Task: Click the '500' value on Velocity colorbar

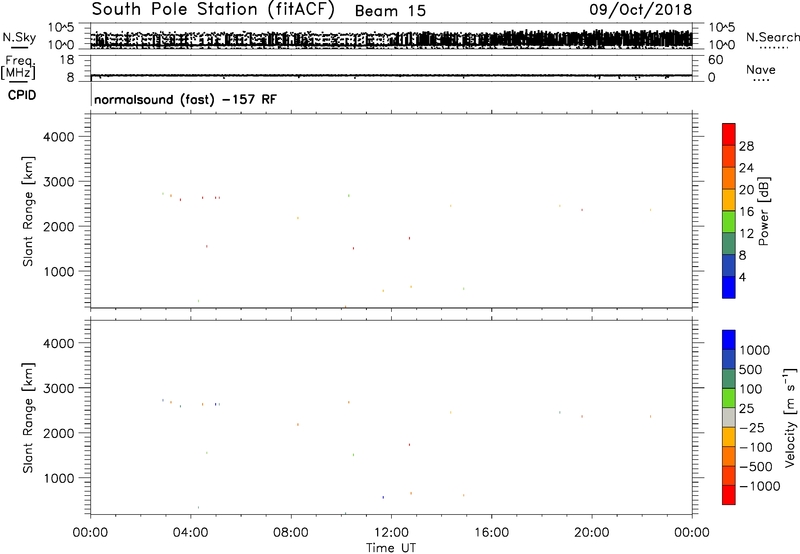Action: click(x=751, y=370)
